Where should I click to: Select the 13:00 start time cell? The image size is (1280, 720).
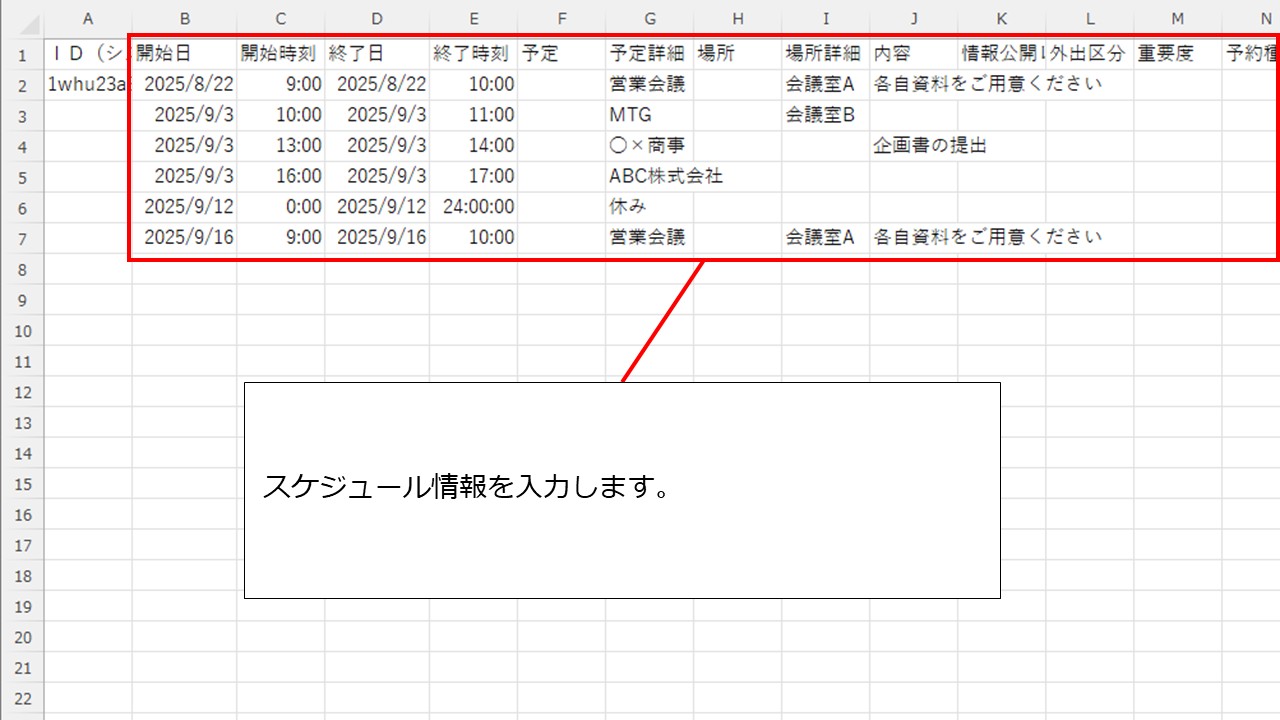pyautogui.click(x=281, y=146)
